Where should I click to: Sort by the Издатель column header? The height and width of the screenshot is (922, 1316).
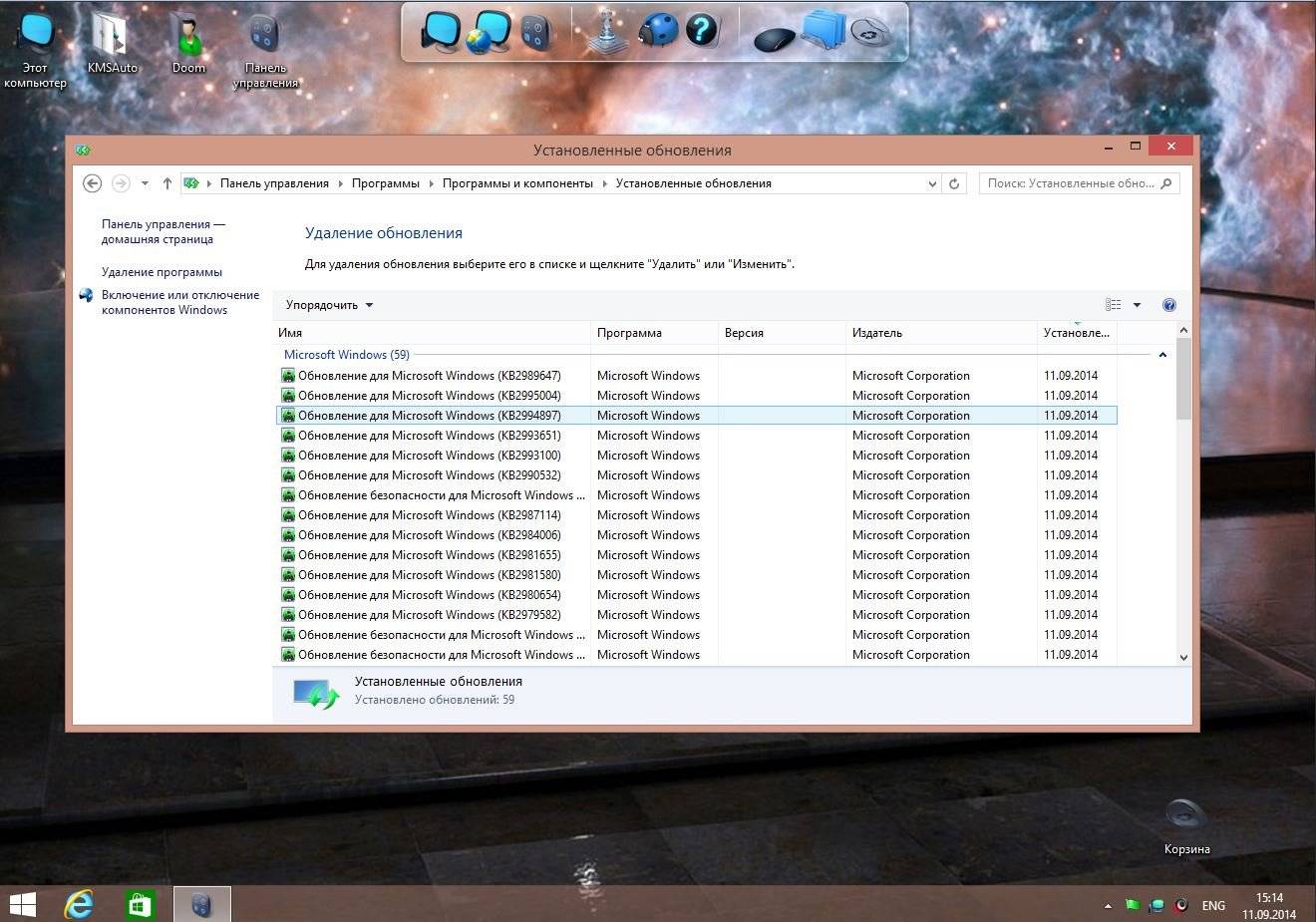877,333
